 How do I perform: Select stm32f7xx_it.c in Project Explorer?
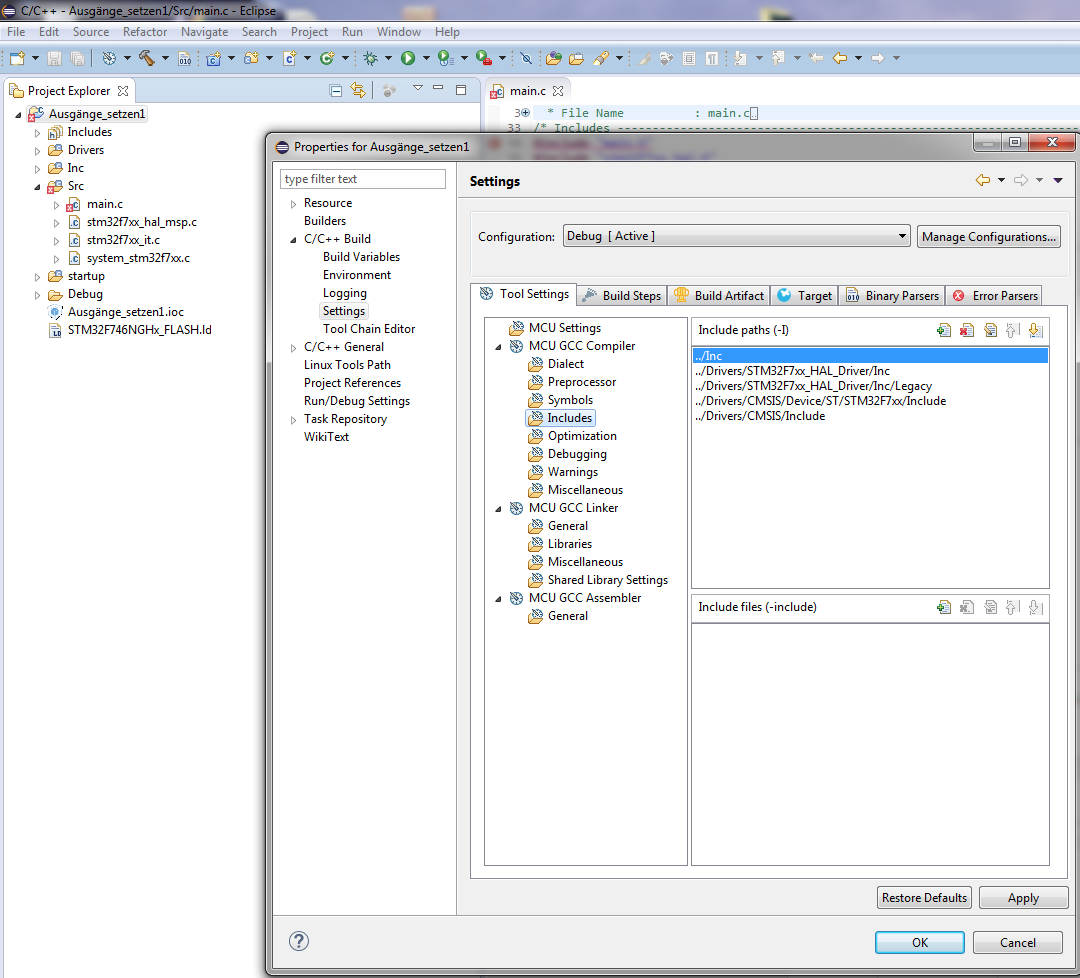pyautogui.click(x=123, y=240)
